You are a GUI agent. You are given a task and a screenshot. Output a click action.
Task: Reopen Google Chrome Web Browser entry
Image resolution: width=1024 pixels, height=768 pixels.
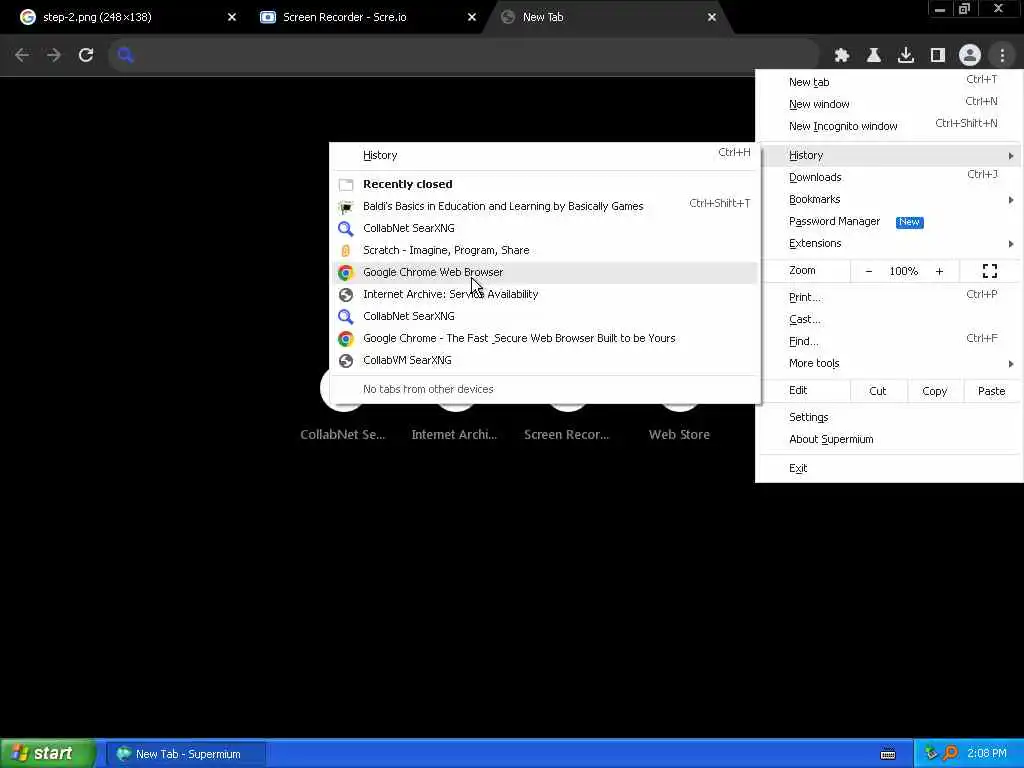[x=545, y=272]
